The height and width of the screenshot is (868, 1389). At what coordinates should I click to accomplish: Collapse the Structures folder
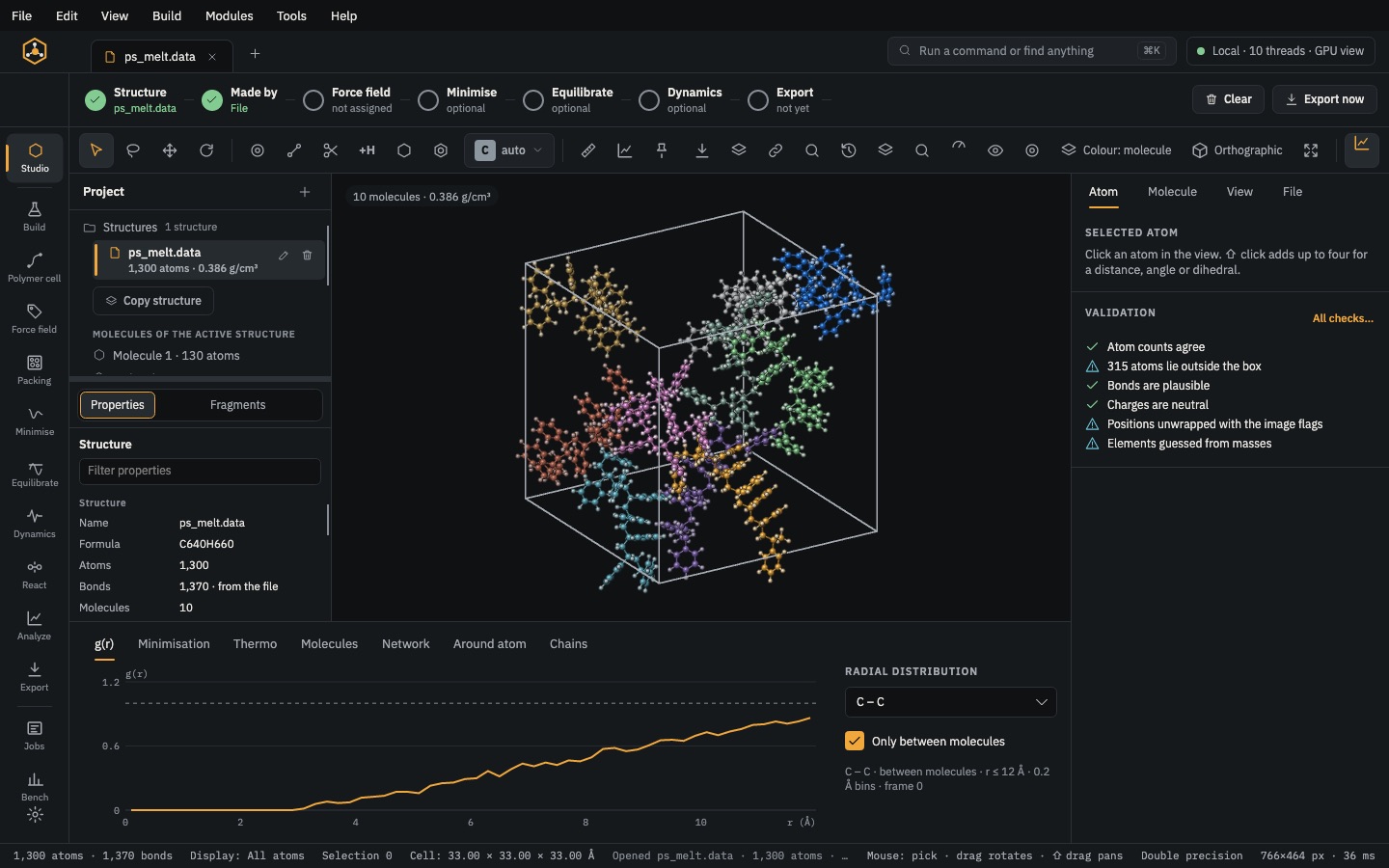tap(150, 228)
